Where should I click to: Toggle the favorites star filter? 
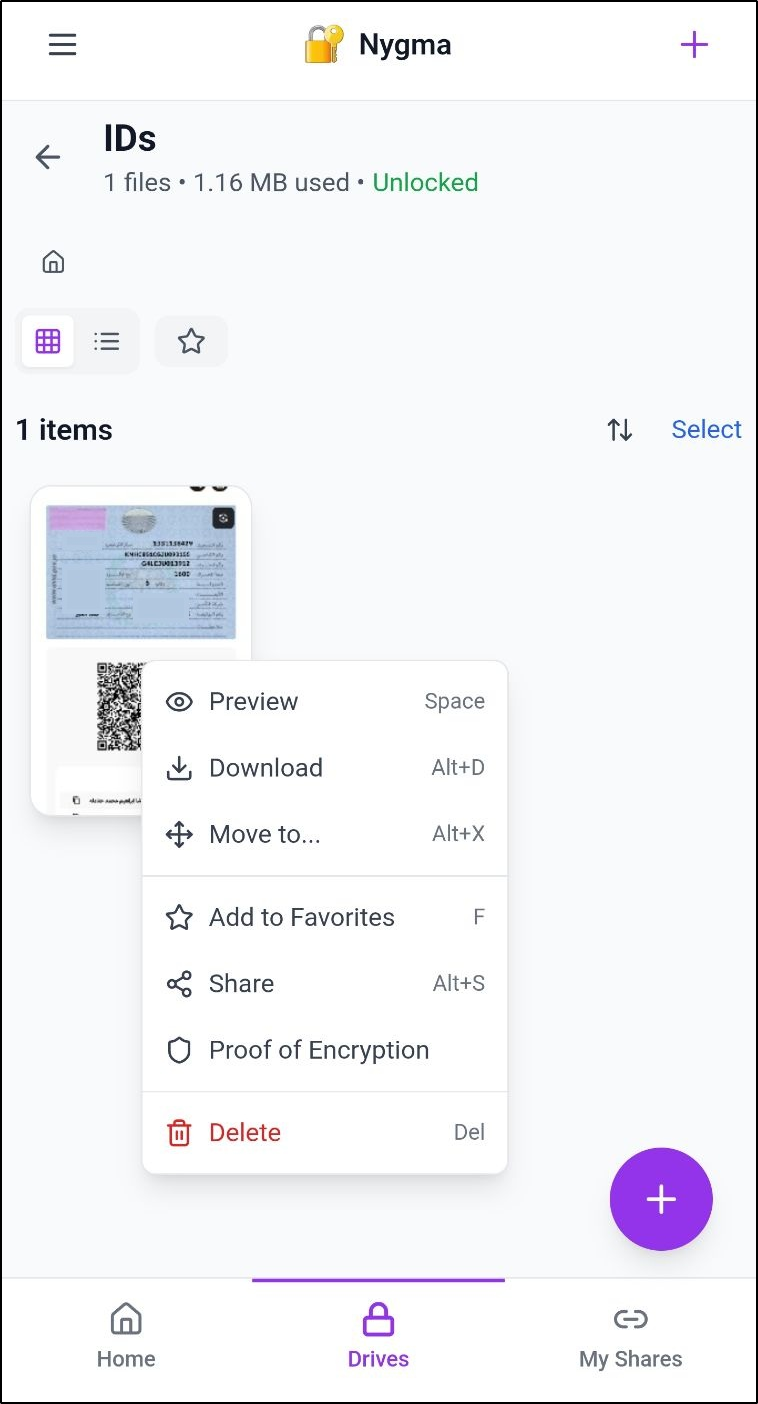click(x=191, y=342)
